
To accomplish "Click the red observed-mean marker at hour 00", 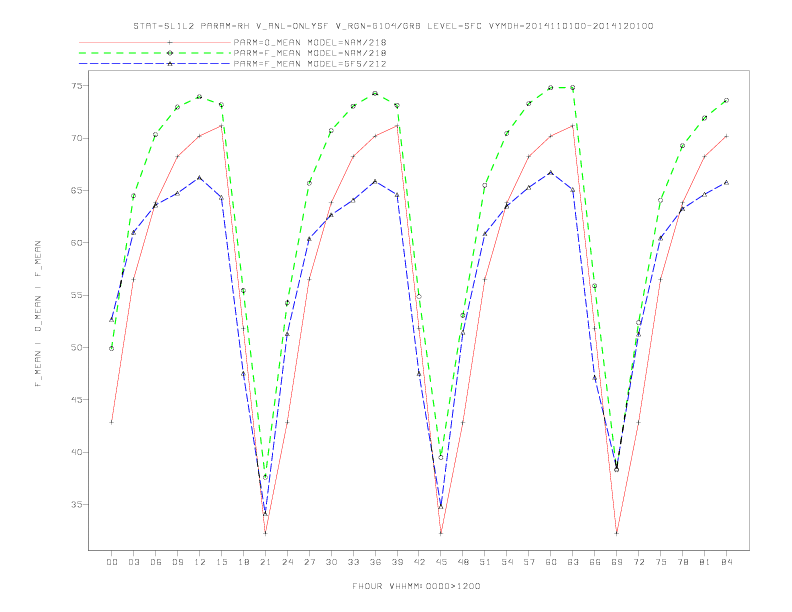I will [112, 422].
